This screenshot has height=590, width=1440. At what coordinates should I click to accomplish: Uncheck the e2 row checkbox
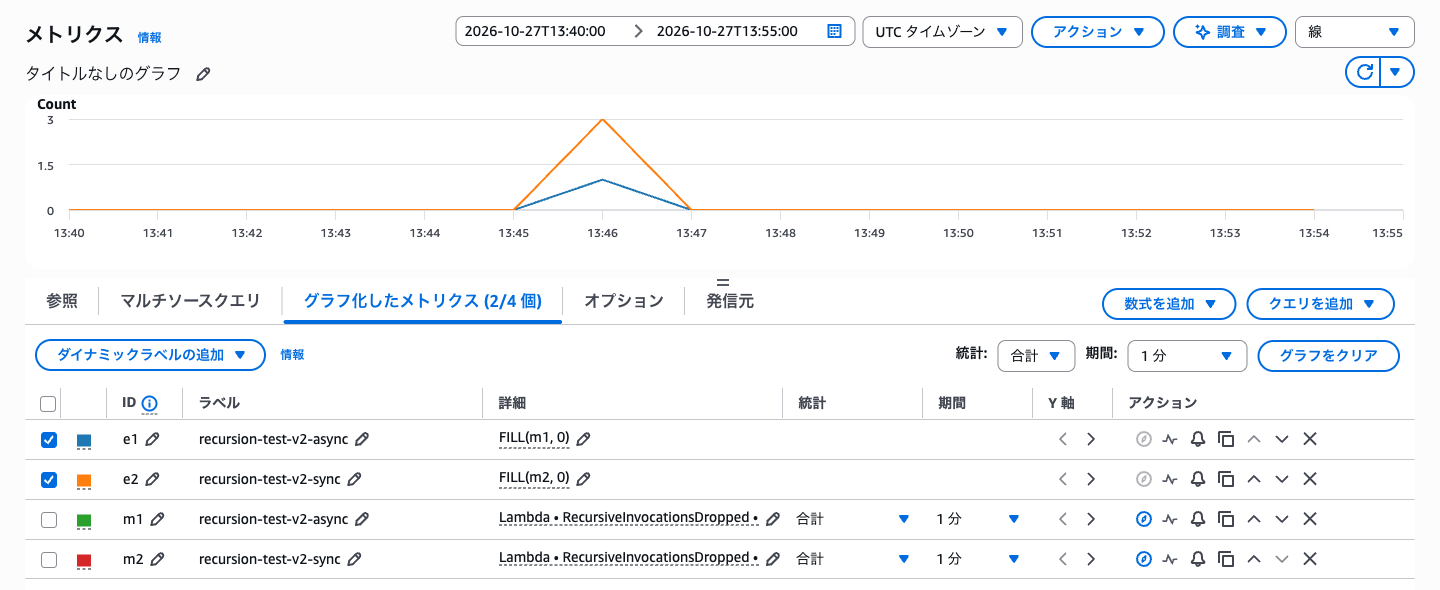point(48,479)
